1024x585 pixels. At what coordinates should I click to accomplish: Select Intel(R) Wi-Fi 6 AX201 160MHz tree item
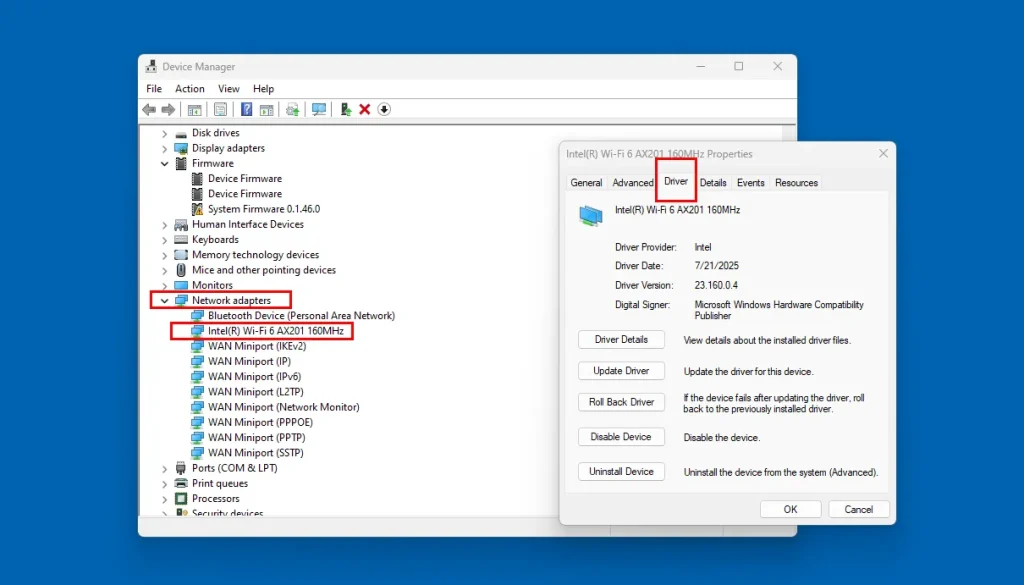pyautogui.click(x=276, y=331)
